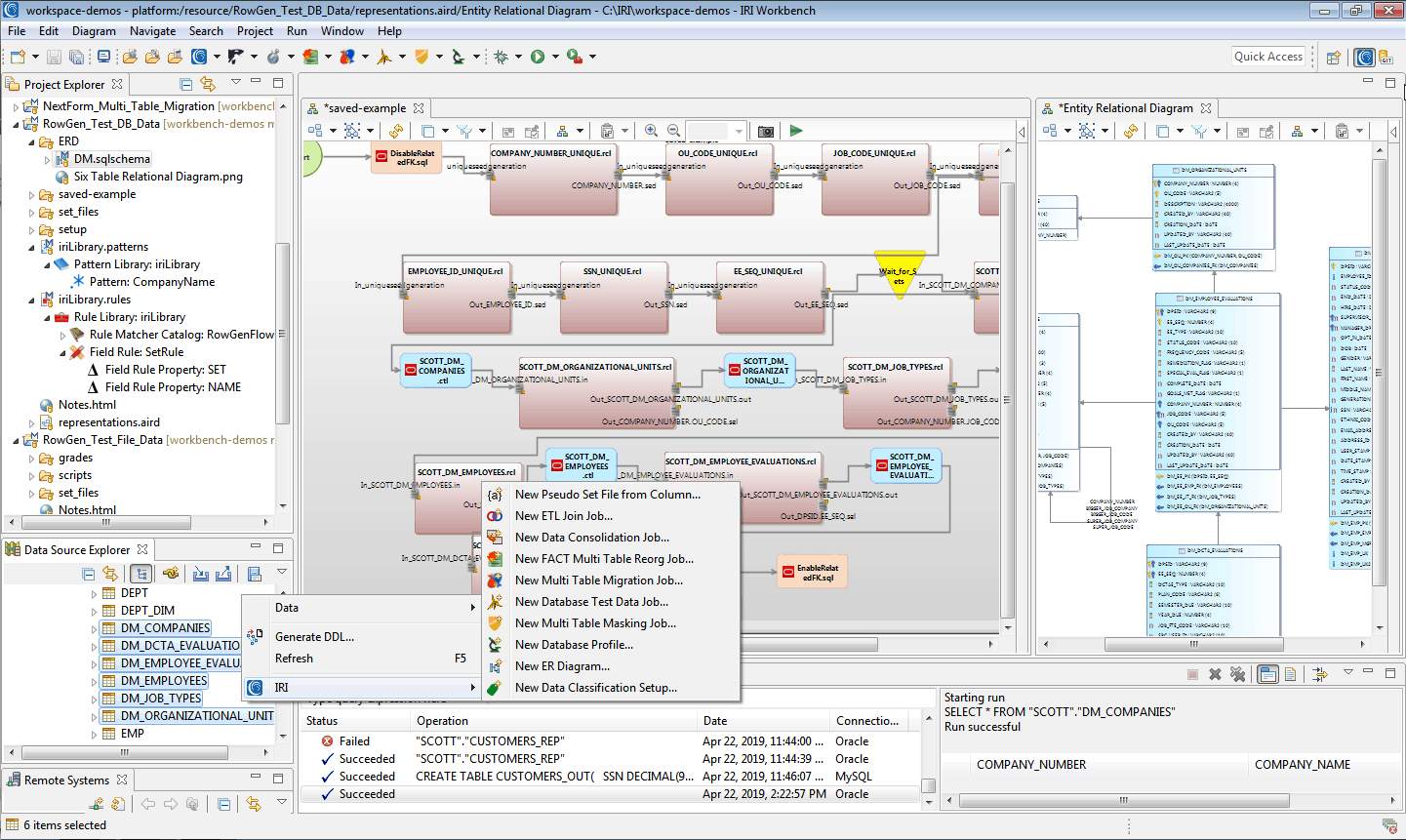The image size is (1406, 840).
Task: Click Collapse All in Project Explorer
Action: pos(185,84)
